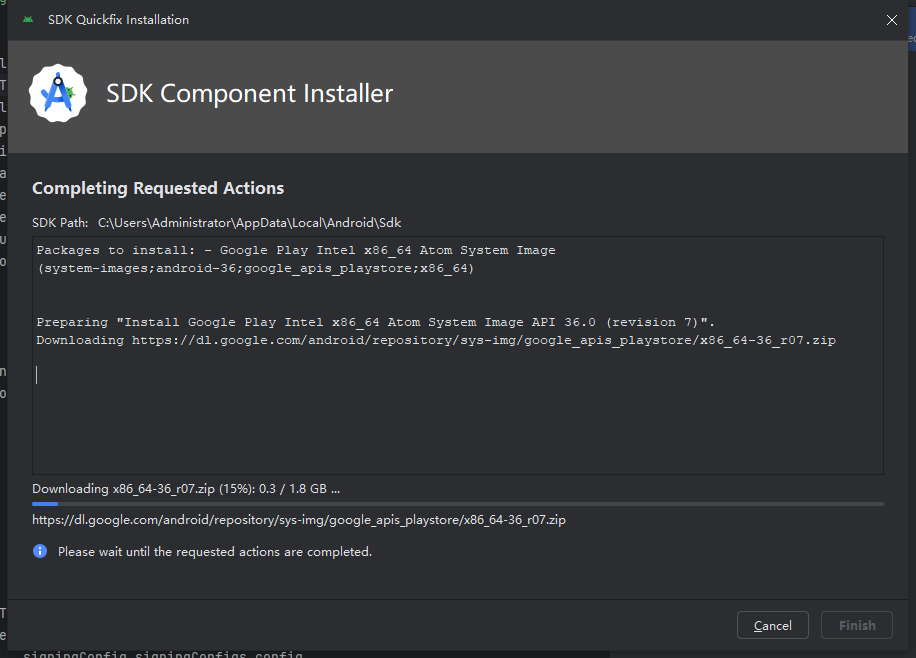
Task: Click the 'SDK Path:' label
Action: click(60, 222)
